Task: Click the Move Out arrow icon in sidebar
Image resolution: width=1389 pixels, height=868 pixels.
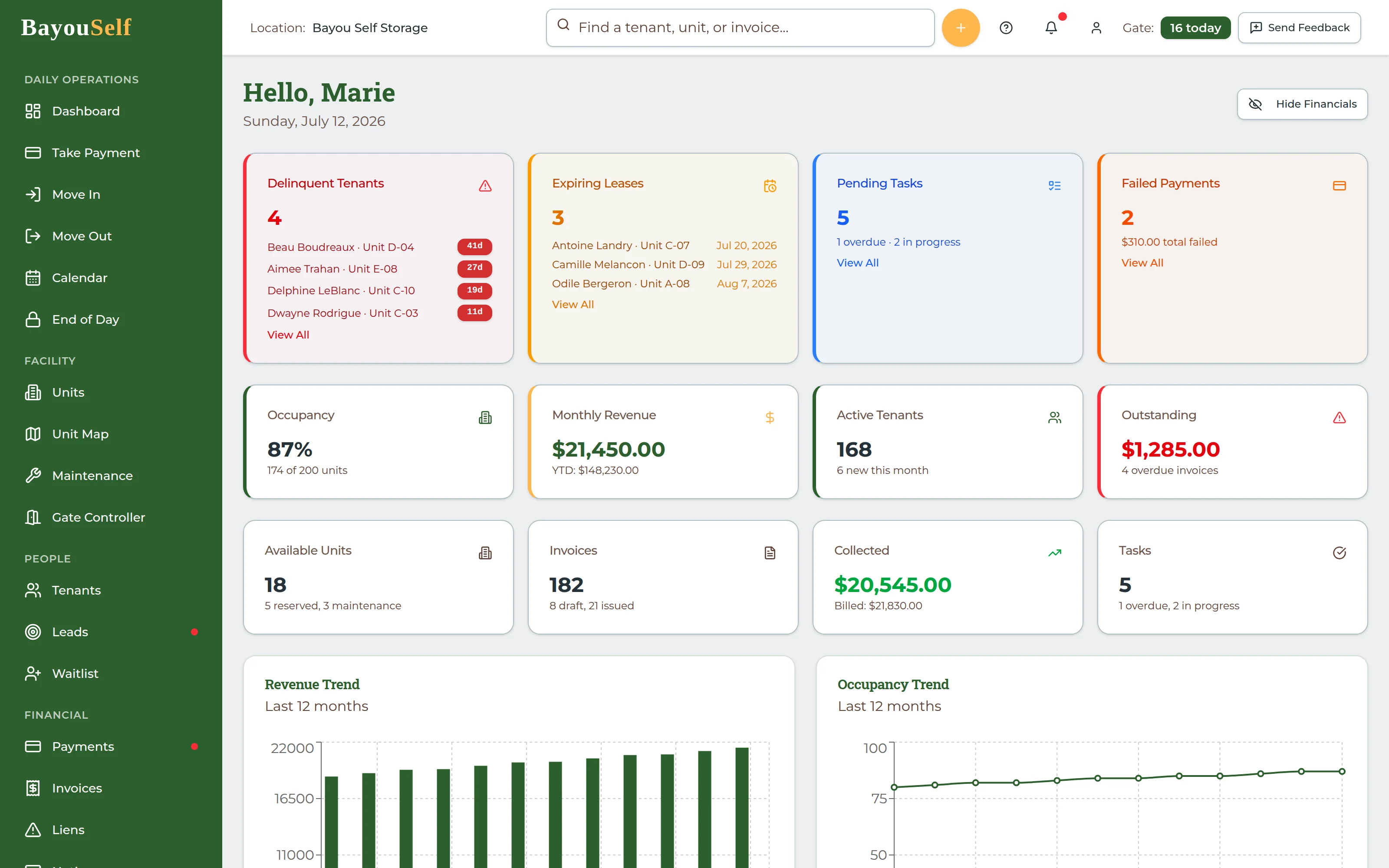Action: [33, 236]
